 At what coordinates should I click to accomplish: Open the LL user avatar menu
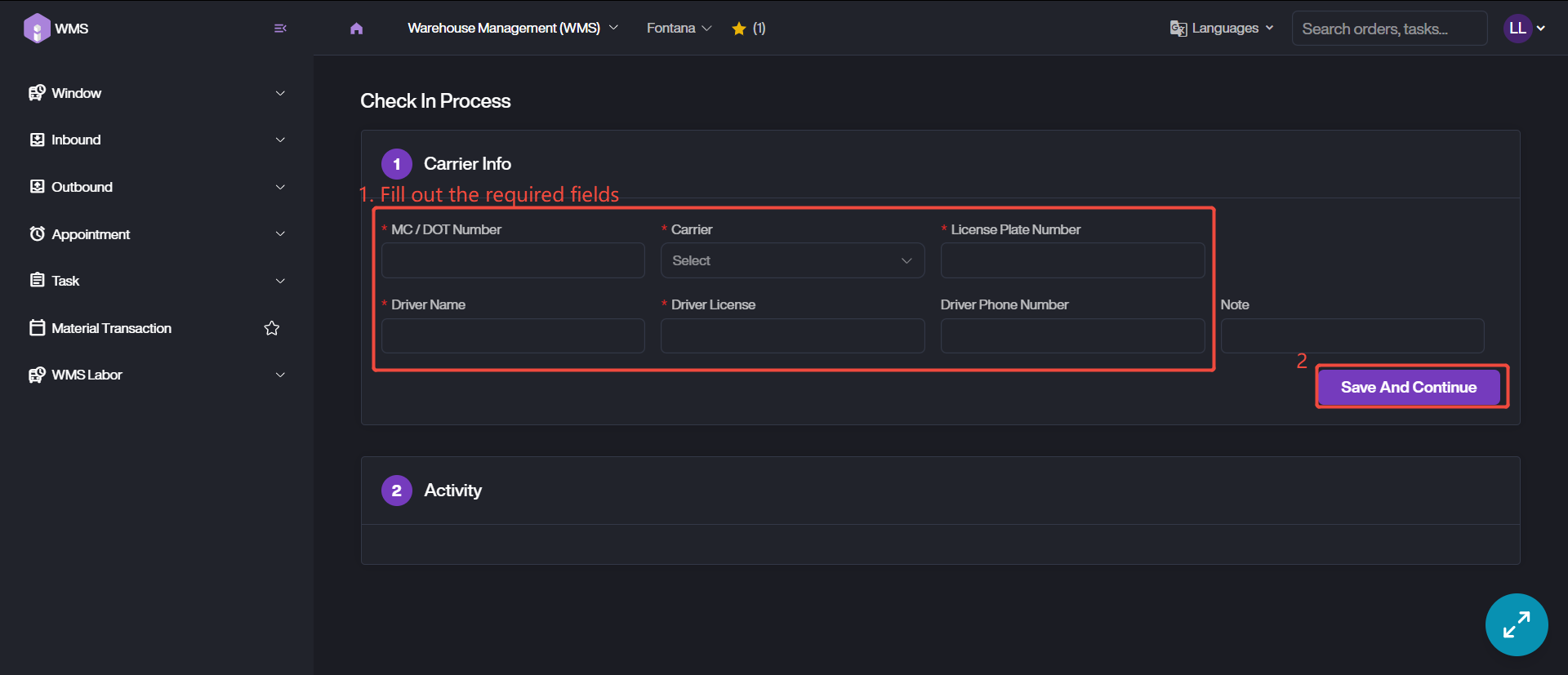(1518, 29)
